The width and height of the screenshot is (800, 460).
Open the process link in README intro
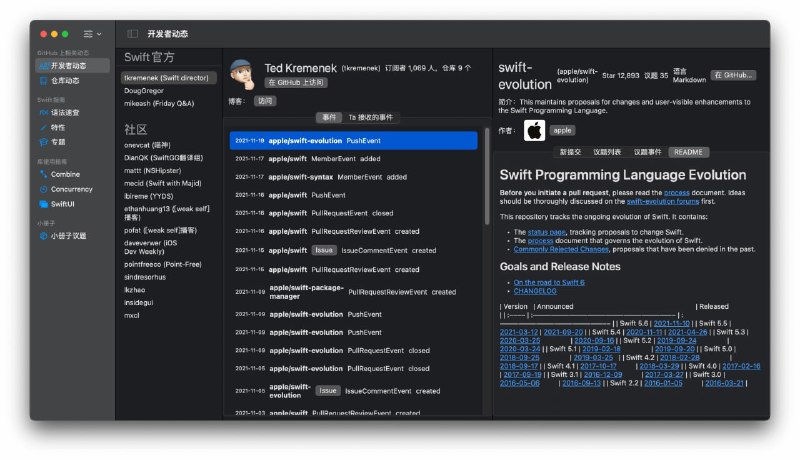pos(677,193)
